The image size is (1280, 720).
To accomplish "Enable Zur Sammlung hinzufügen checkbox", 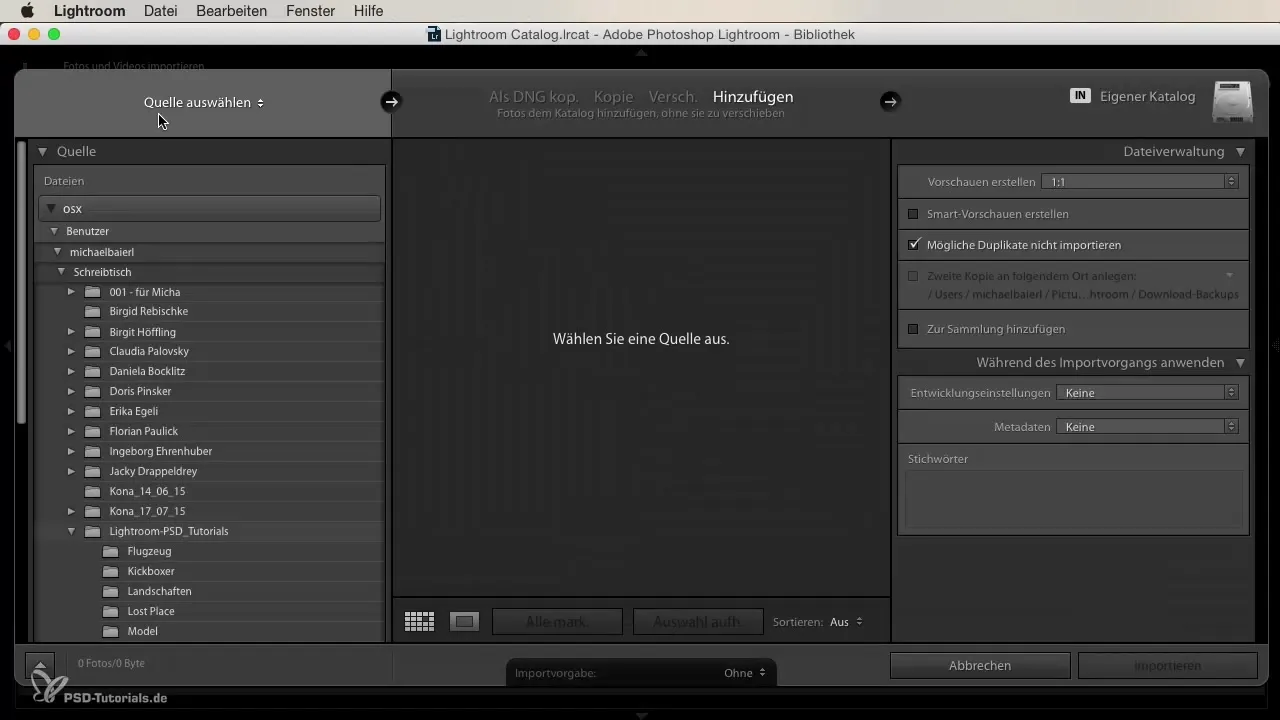I will pos(913,328).
